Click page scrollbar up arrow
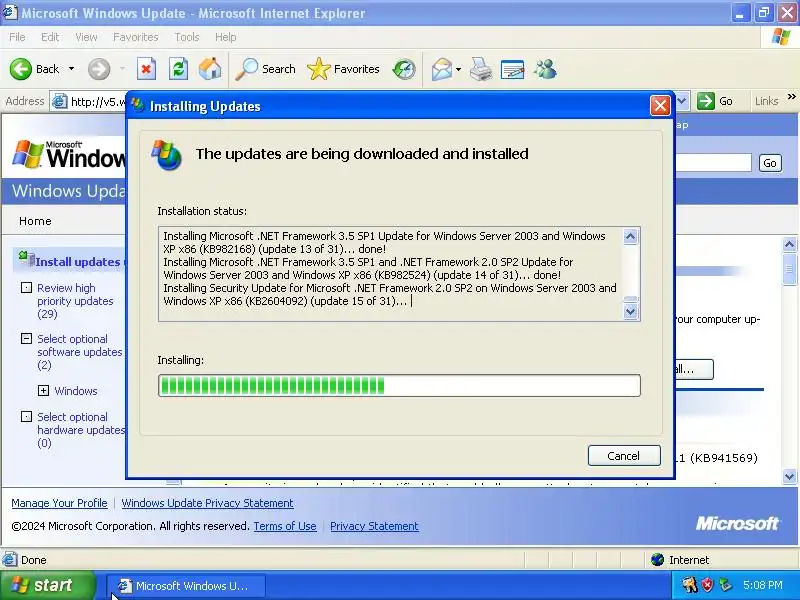Screen dimensions: 800x600 789,244
